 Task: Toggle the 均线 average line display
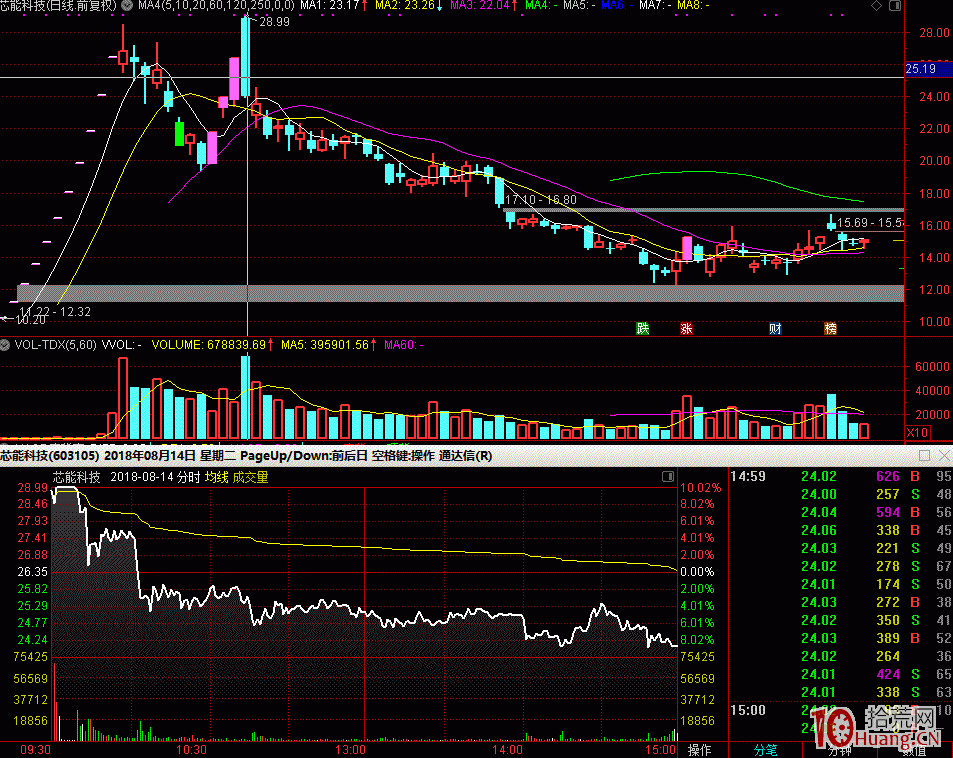(x=216, y=478)
